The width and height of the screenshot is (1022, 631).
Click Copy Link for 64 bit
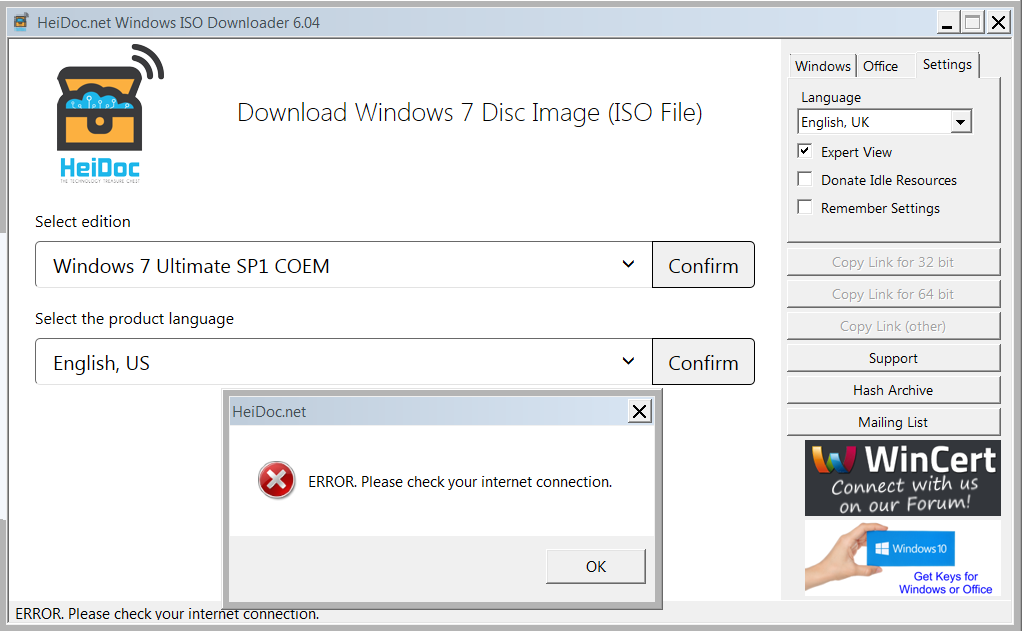(893, 294)
